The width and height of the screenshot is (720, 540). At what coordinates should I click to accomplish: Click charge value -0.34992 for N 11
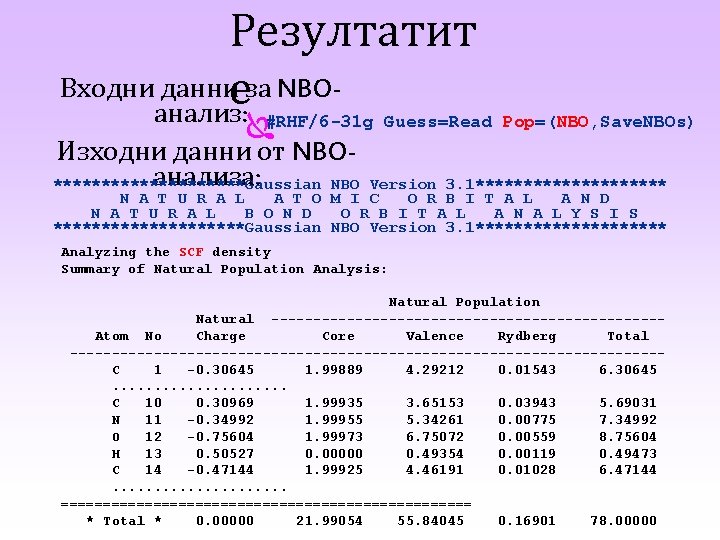tap(220, 420)
